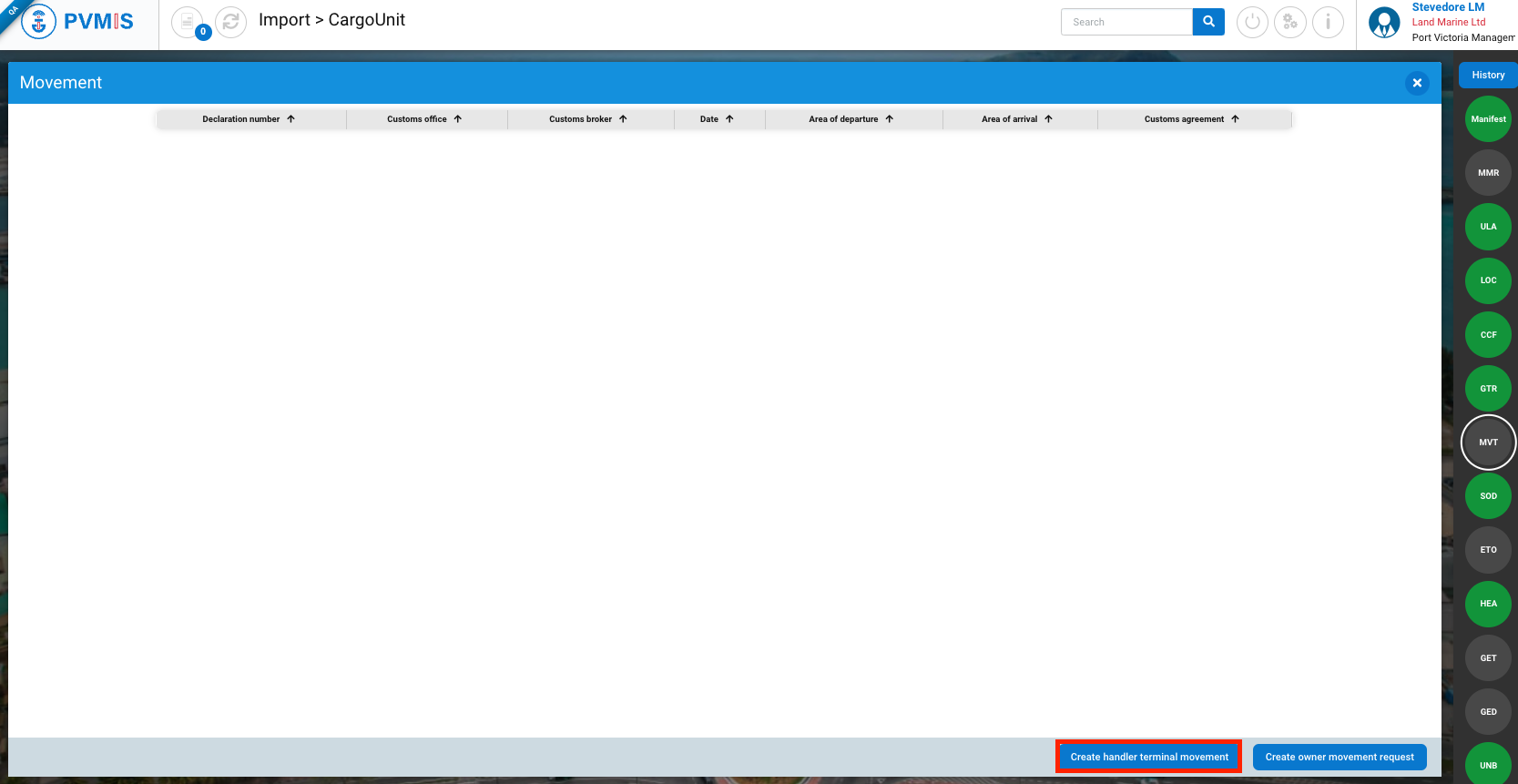Open the document notifications icon
The image size is (1518, 784).
click(188, 22)
